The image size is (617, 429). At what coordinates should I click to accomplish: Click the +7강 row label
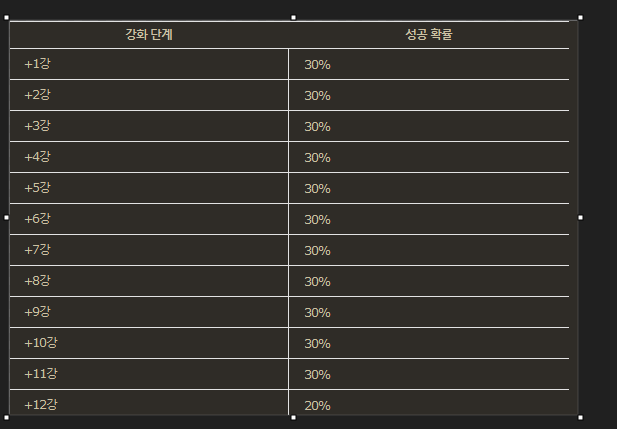point(38,250)
